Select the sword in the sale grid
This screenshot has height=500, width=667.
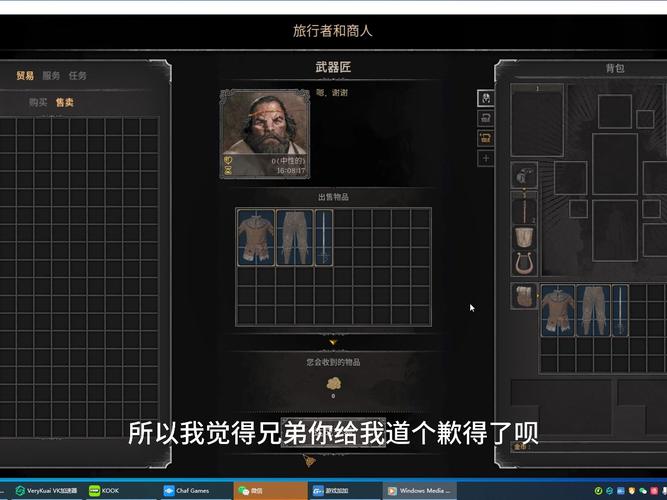[324, 237]
